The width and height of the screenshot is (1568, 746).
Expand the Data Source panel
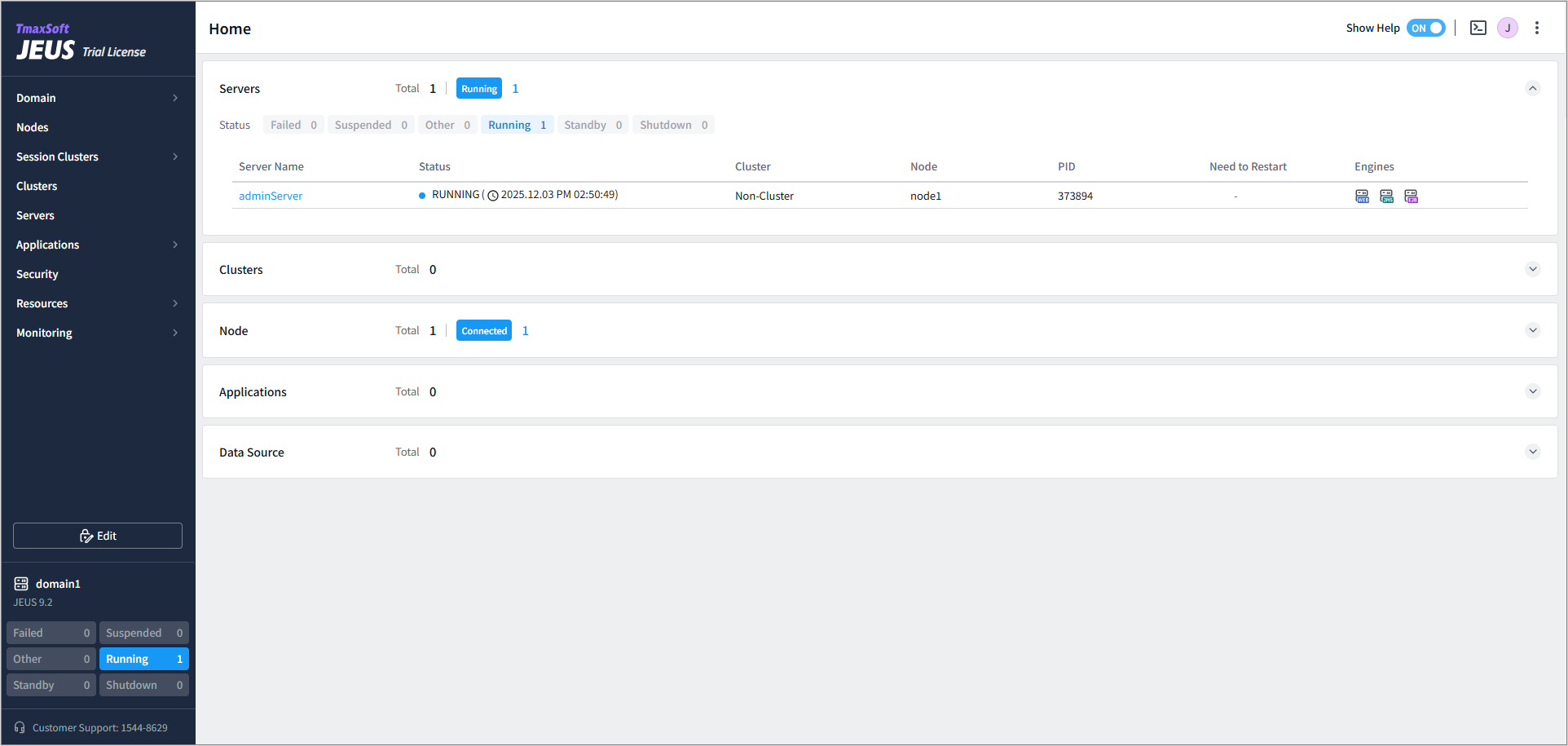(x=1532, y=452)
